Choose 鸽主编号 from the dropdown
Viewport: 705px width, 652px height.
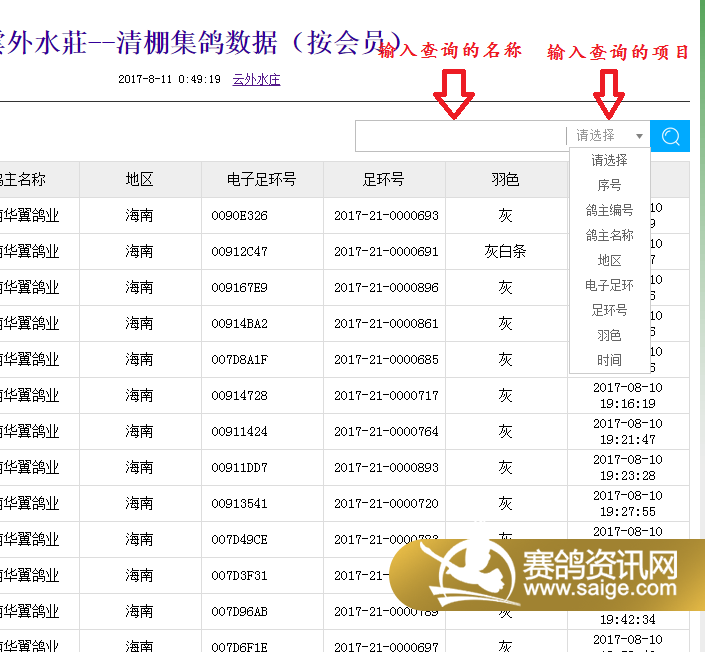(x=609, y=210)
